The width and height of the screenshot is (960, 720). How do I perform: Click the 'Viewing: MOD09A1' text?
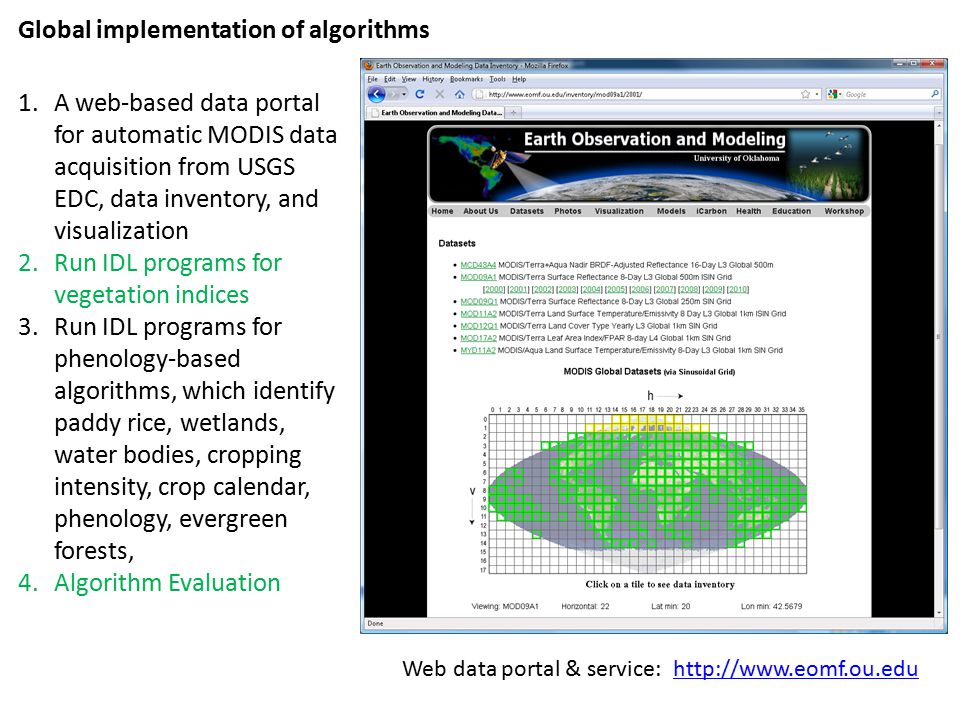505,606
